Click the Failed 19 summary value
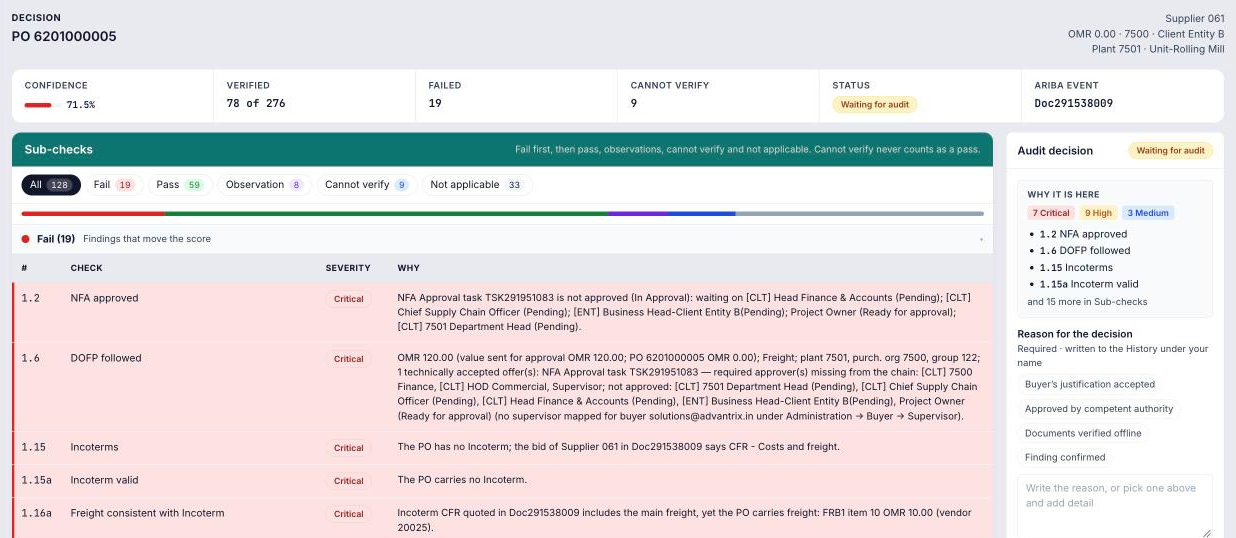Viewport: 1236px width, 538px height. (435, 104)
